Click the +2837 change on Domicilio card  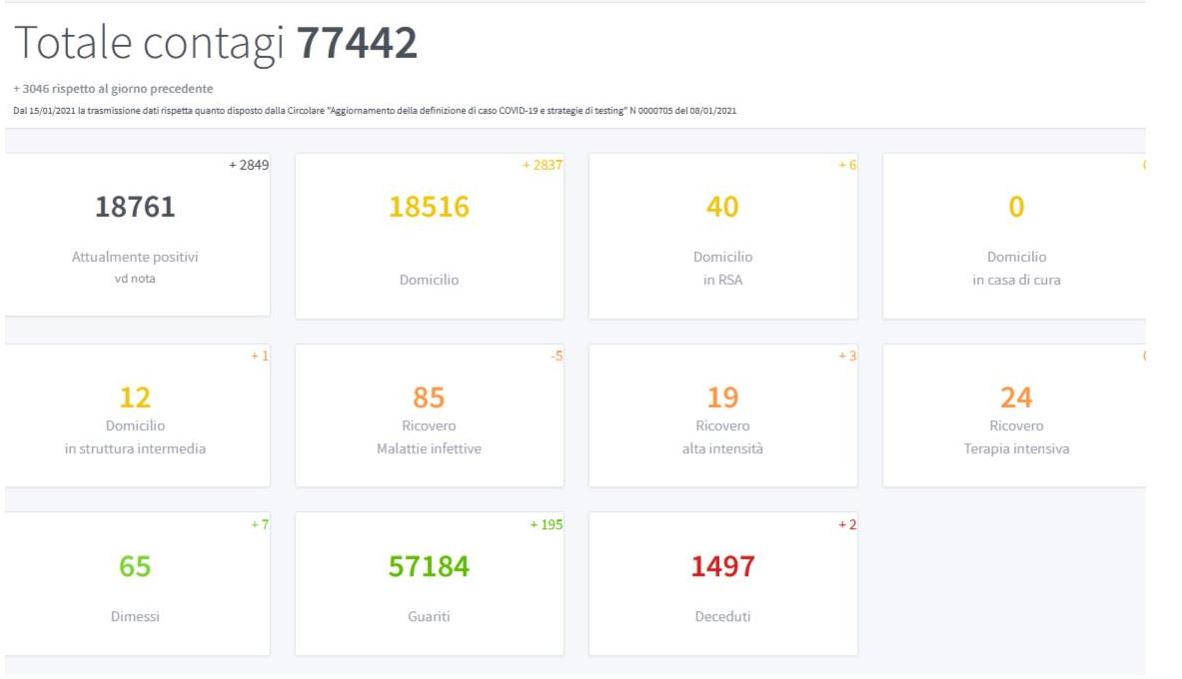point(542,165)
